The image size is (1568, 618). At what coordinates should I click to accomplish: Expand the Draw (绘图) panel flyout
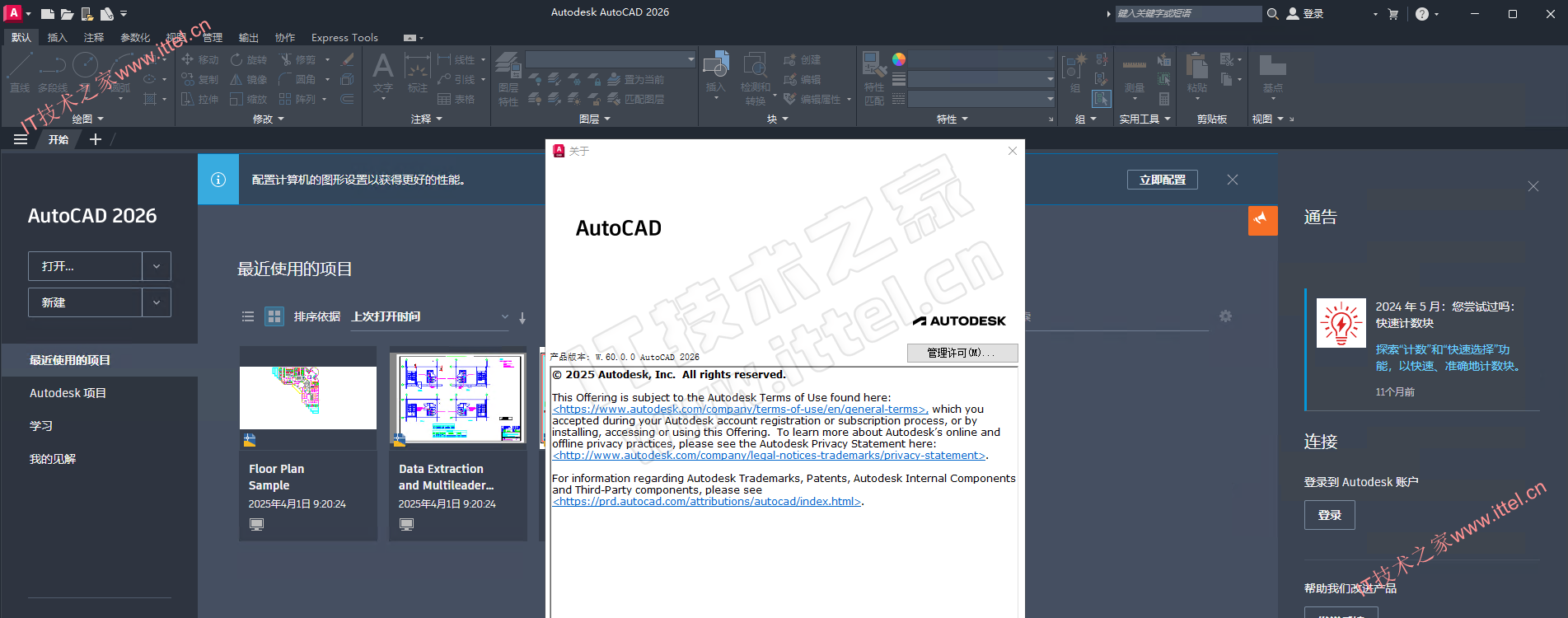pos(88,119)
